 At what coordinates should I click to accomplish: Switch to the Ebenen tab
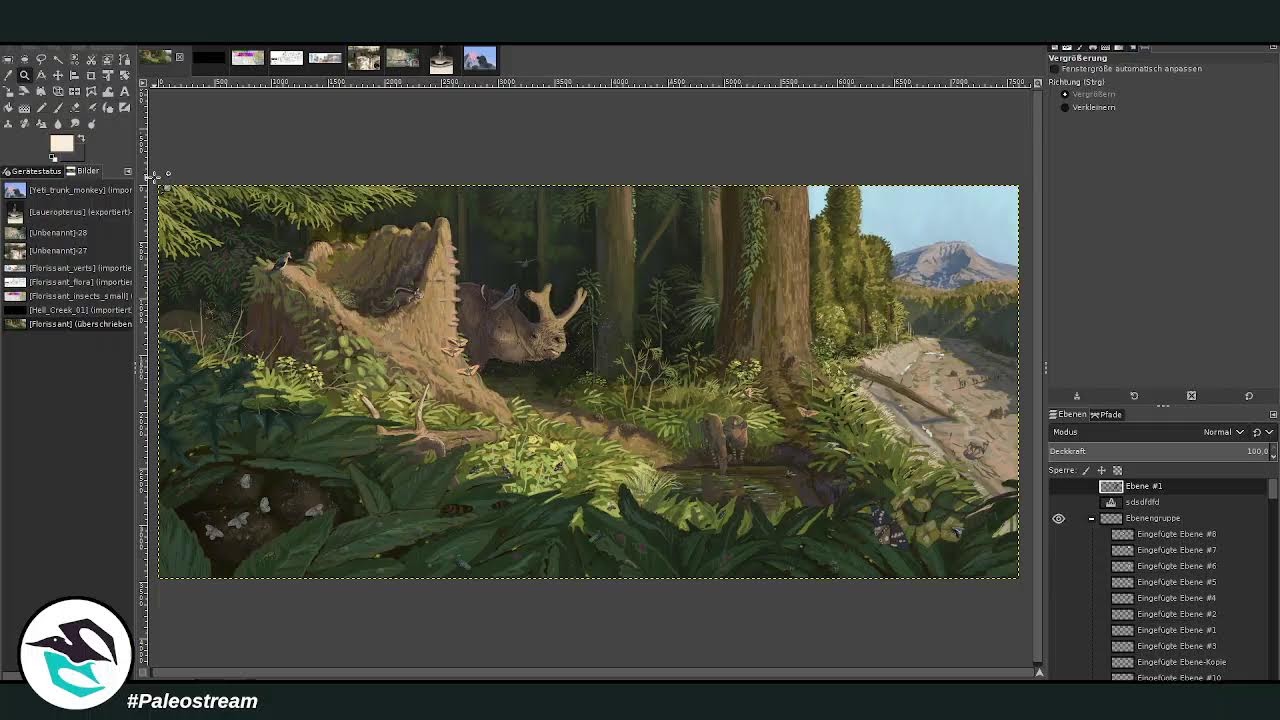[x=1068, y=414]
